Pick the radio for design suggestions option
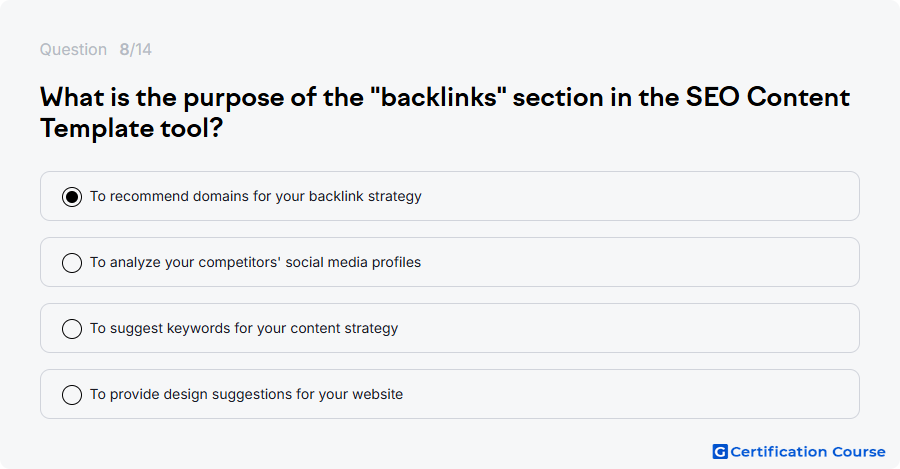This screenshot has width=900, height=469. click(72, 395)
